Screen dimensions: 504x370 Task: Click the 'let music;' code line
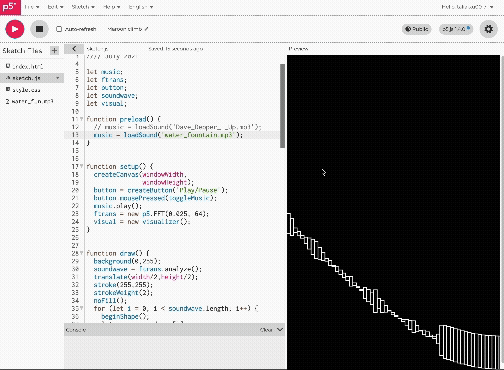click(x=105, y=72)
